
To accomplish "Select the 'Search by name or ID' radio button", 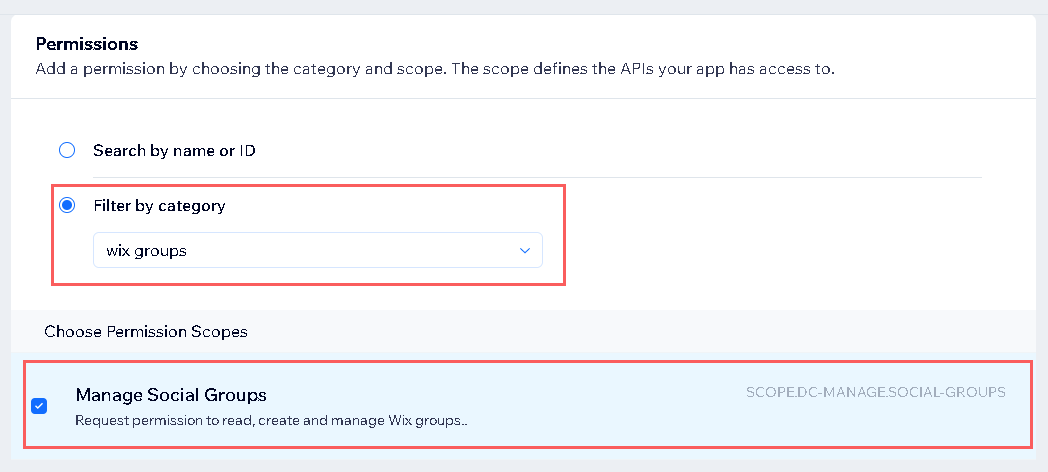I will (x=67, y=150).
